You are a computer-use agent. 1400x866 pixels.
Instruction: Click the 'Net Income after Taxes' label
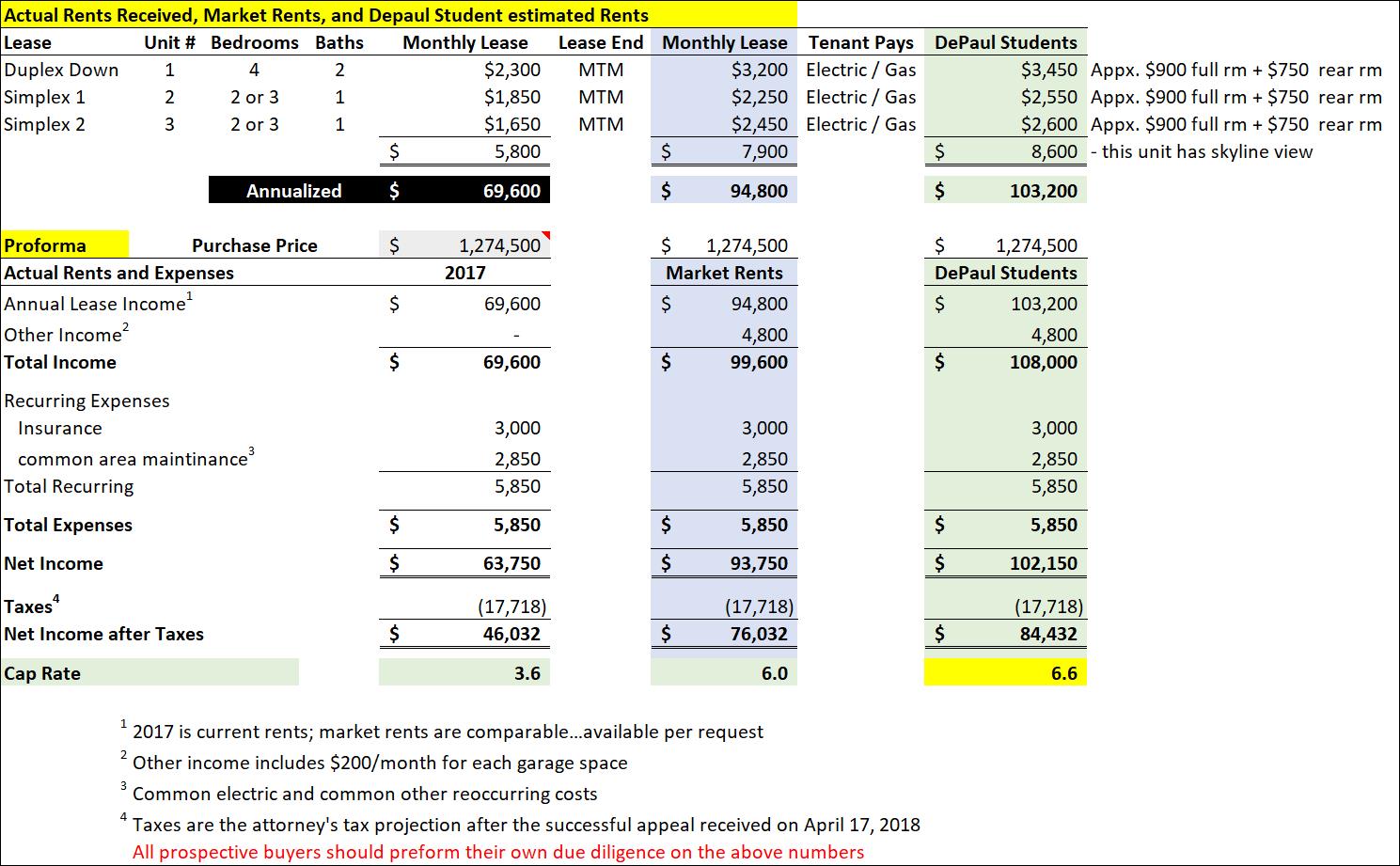pos(103,634)
